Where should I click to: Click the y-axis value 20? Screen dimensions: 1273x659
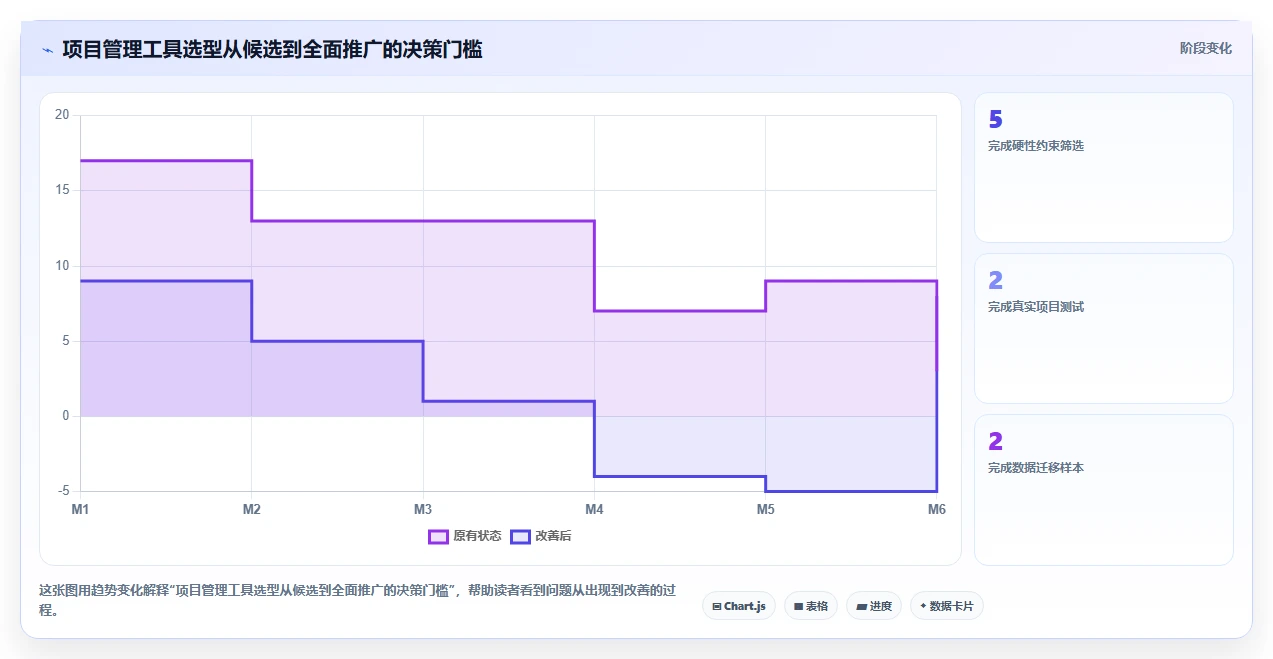[62, 115]
